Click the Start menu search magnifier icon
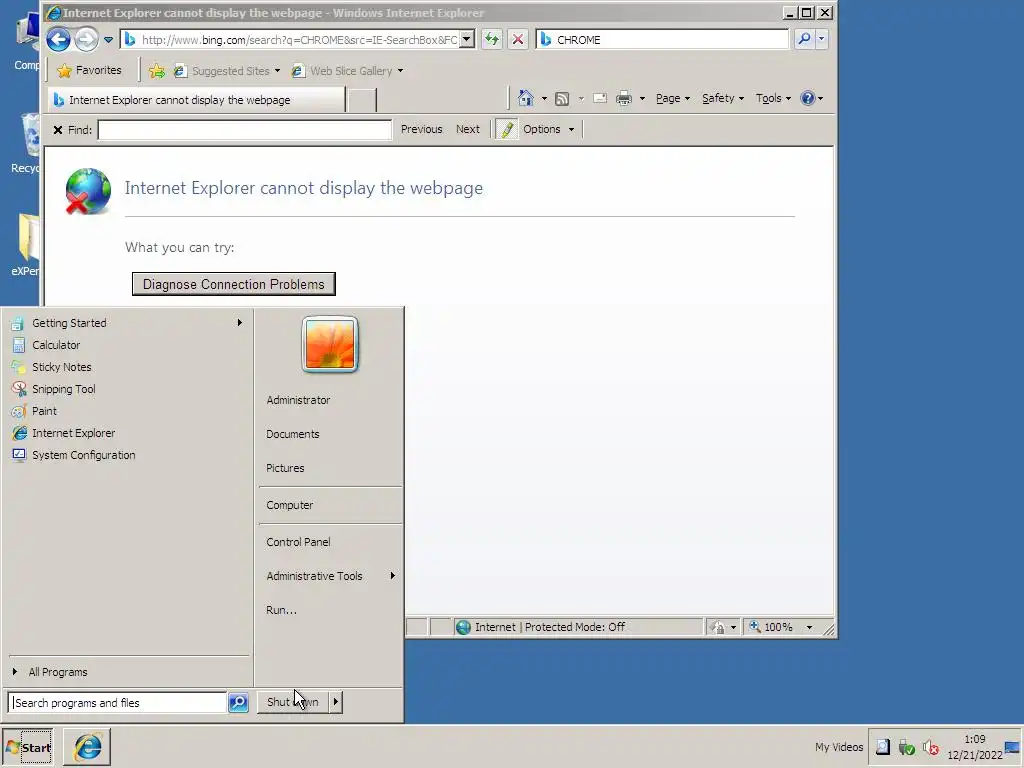This screenshot has height=768, width=1024. coord(238,703)
